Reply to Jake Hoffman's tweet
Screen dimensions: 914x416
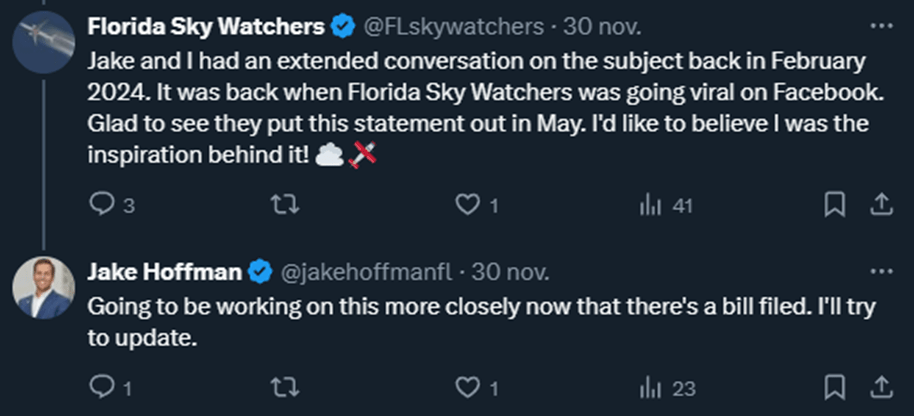[x=102, y=385]
